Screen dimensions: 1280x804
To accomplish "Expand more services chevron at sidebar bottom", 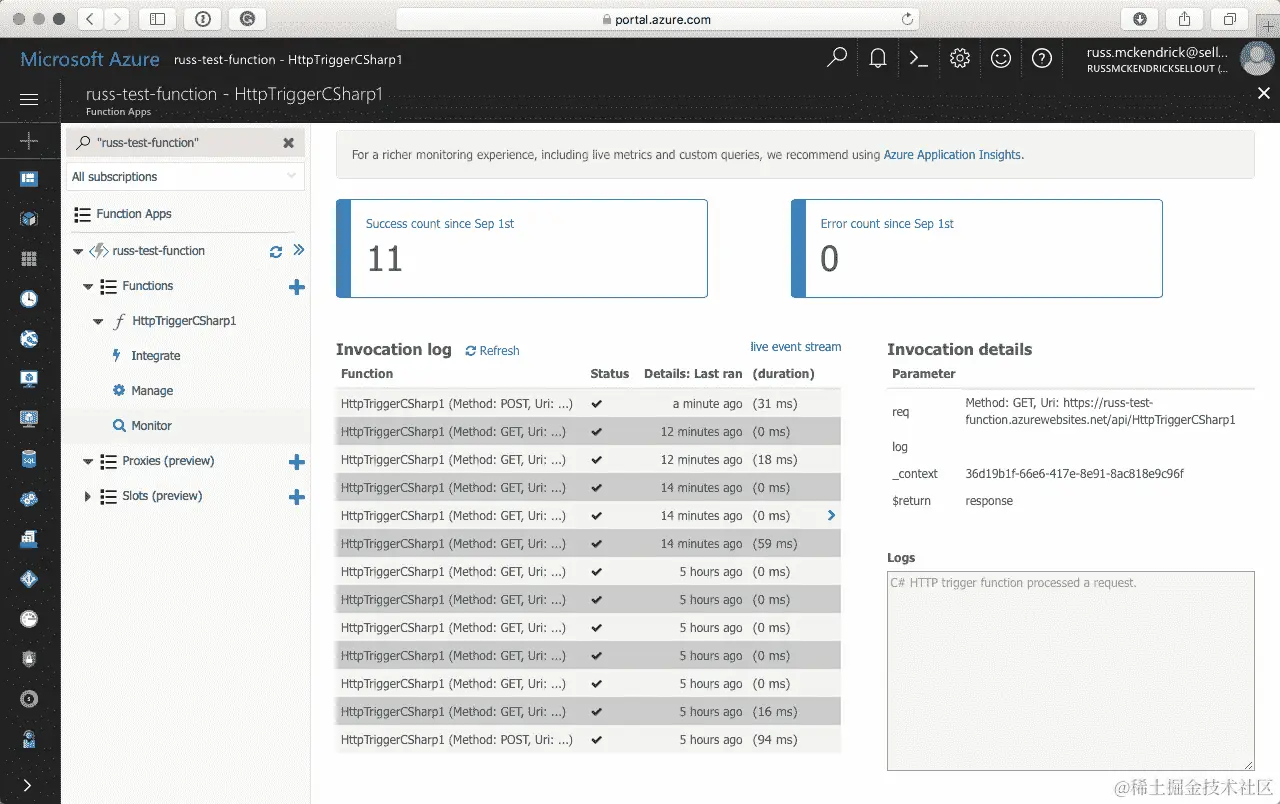I will tap(27, 785).
